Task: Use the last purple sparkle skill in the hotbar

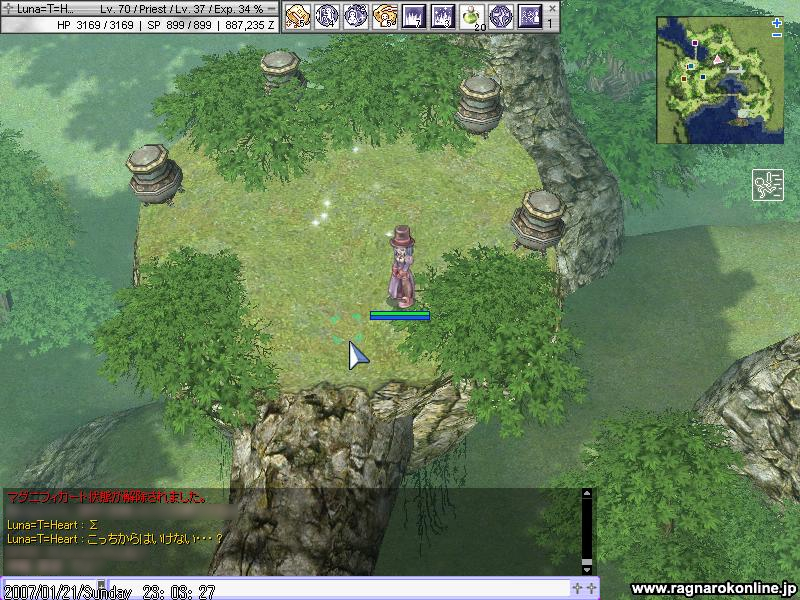Action: click(x=530, y=16)
